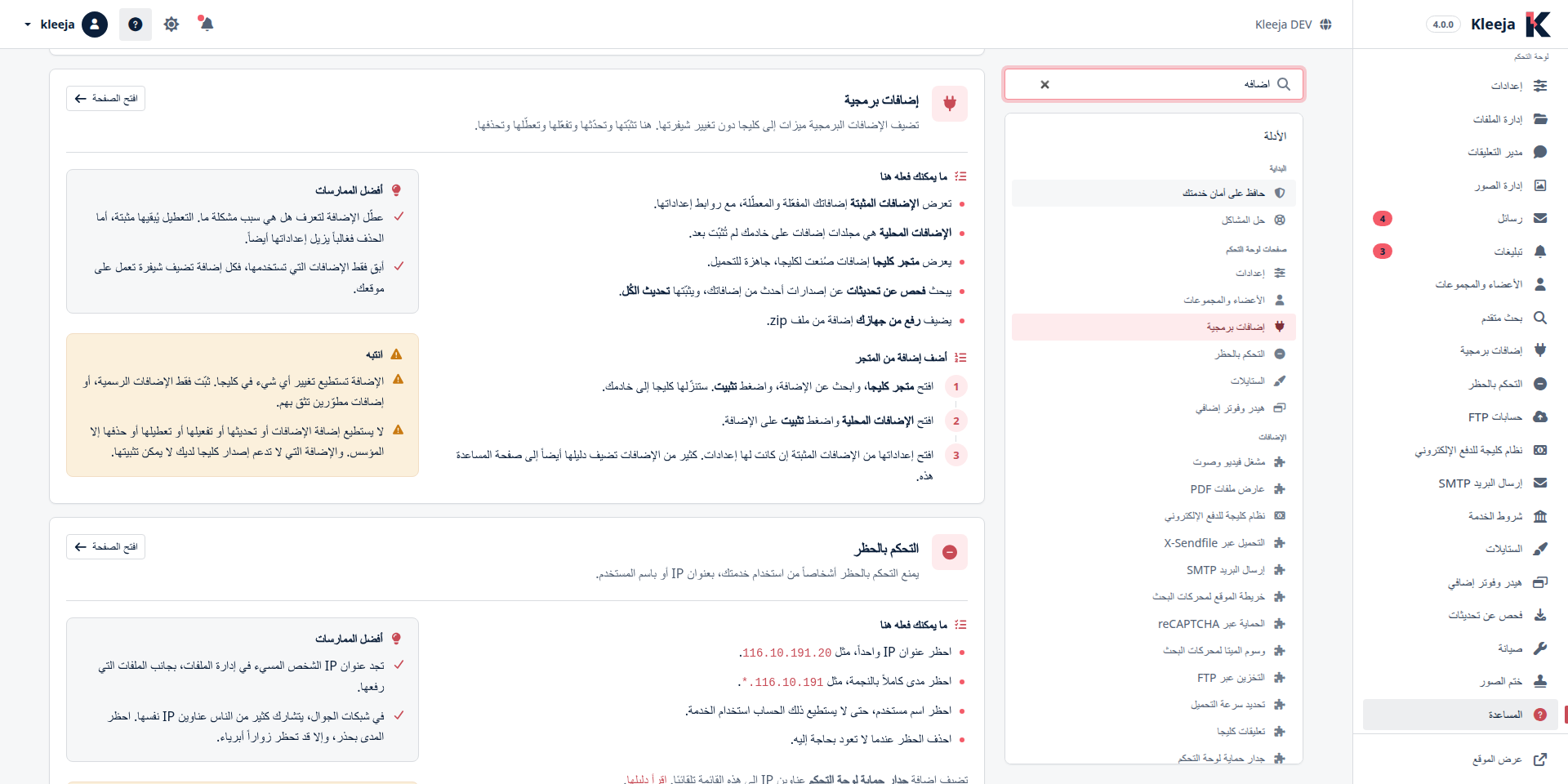Open الستايلات brush icon in main sidebar
Image resolution: width=1568 pixels, height=784 pixels.
[1540, 549]
